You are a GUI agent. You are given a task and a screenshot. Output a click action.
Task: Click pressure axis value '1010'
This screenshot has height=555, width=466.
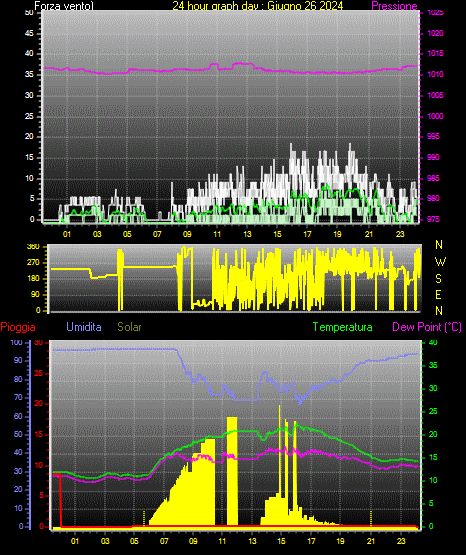[x=435, y=74]
